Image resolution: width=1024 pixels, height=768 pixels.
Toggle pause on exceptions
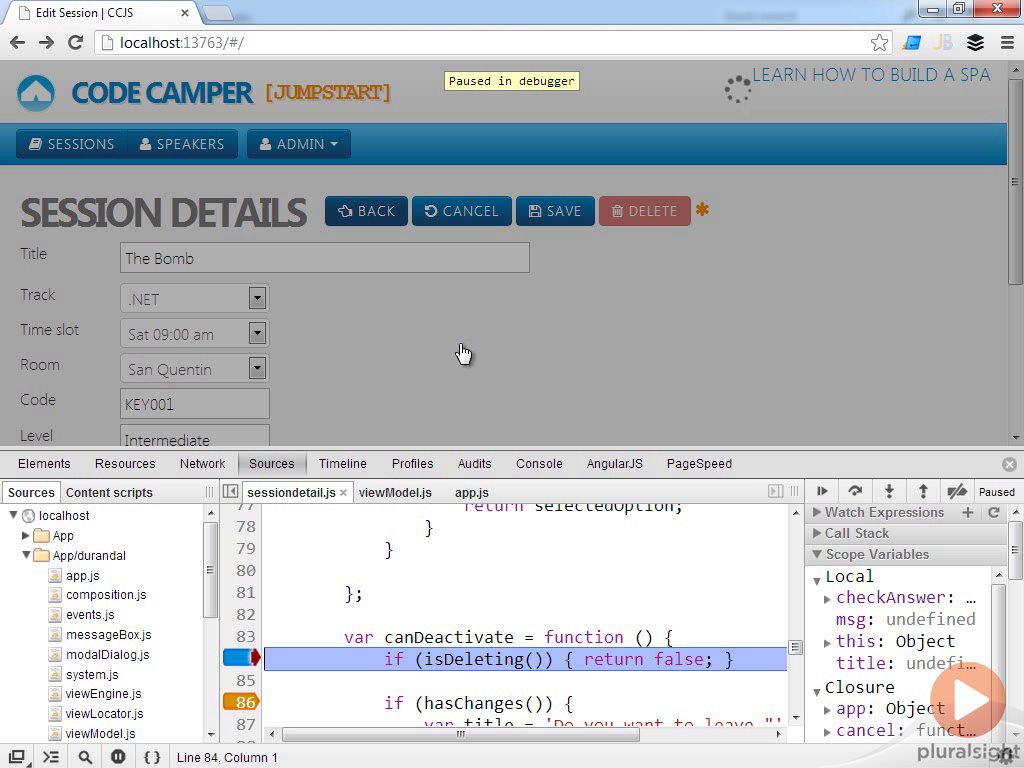(118, 757)
